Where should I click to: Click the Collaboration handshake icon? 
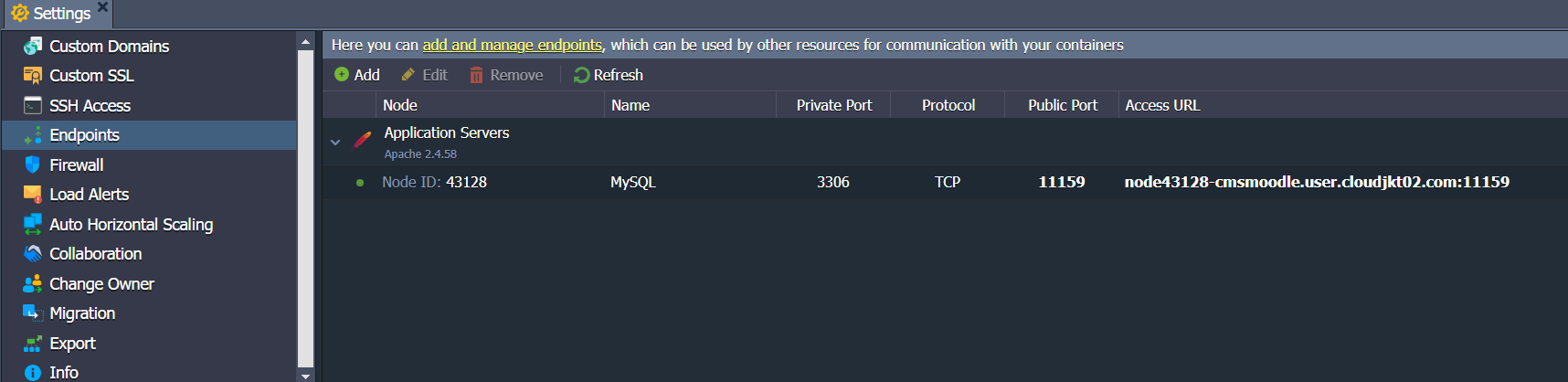33,253
